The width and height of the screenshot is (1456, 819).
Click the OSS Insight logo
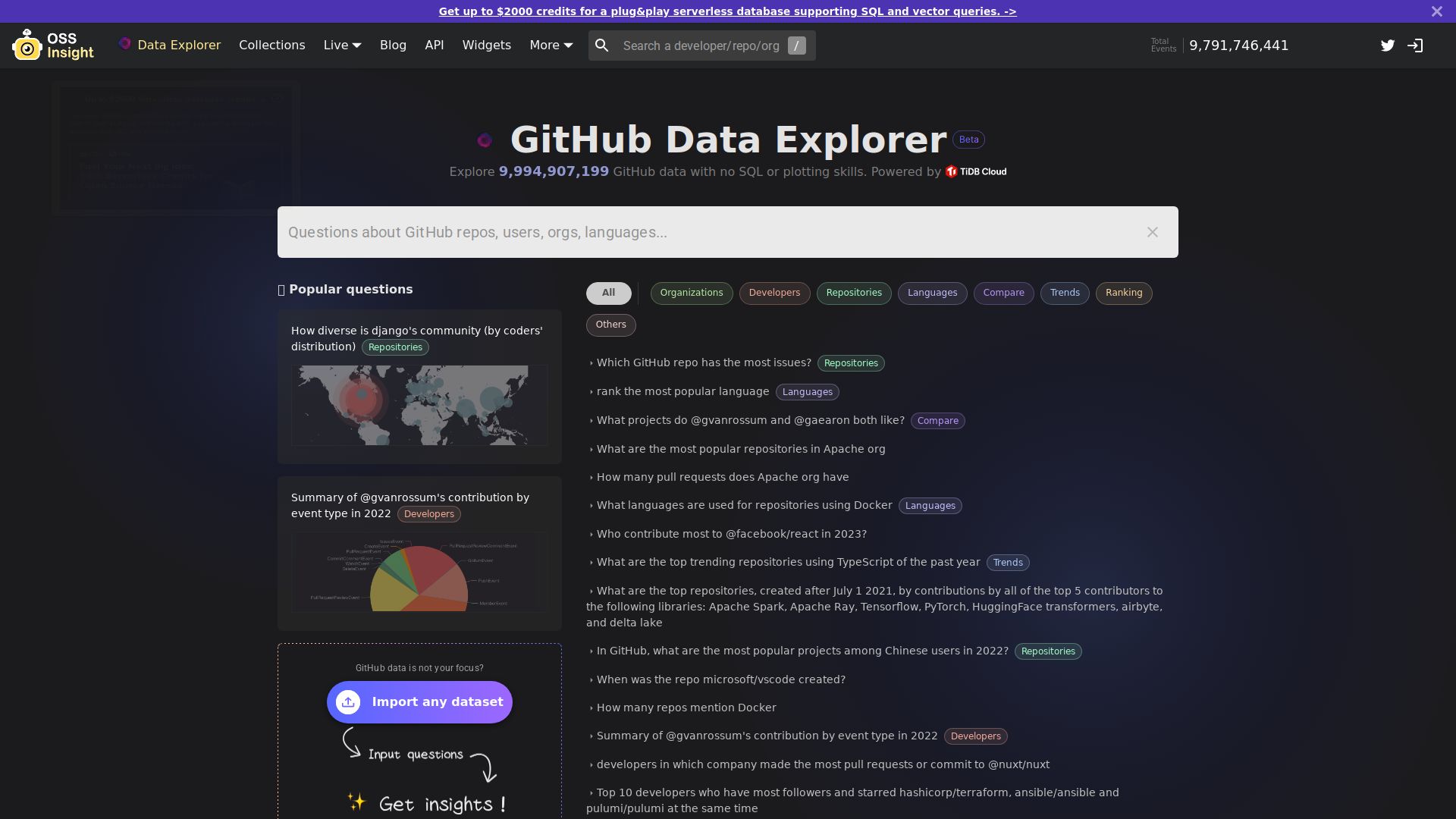pos(52,45)
